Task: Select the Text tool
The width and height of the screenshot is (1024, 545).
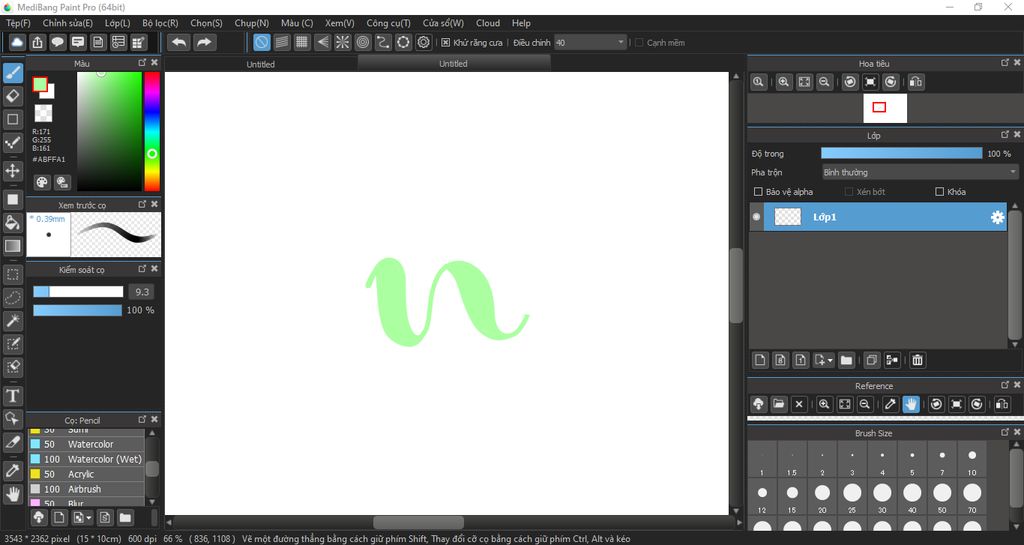Action: pyautogui.click(x=12, y=396)
